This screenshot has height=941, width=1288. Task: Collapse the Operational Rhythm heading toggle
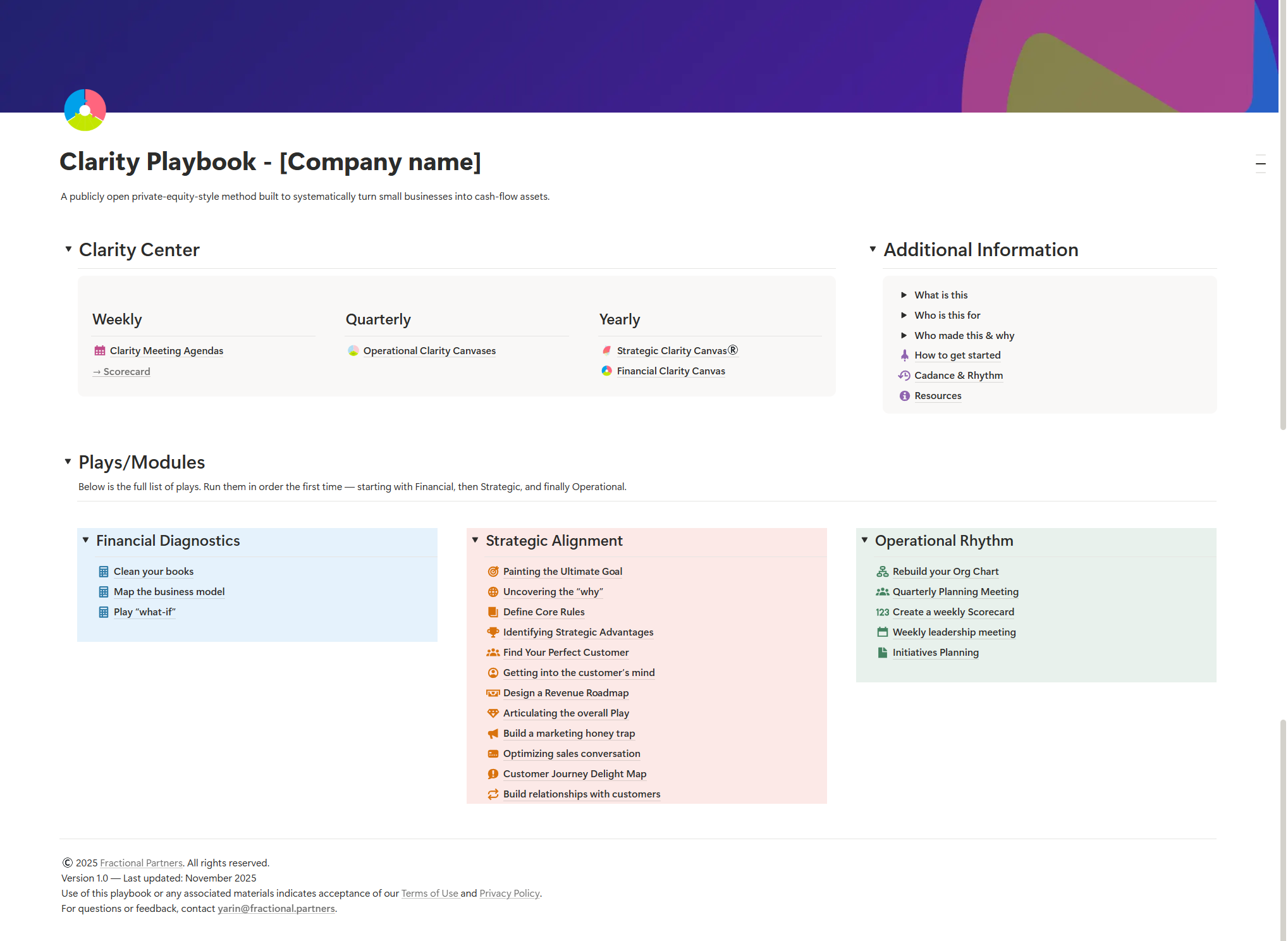pyautogui.click(x=864, y=540)
